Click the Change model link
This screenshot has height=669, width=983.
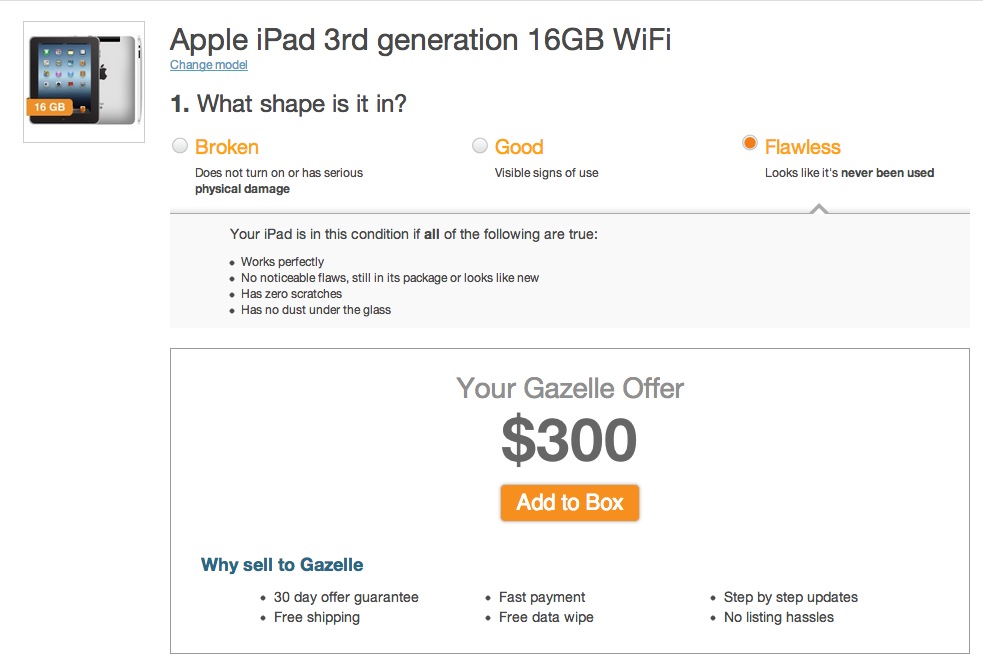pos(209,65)
